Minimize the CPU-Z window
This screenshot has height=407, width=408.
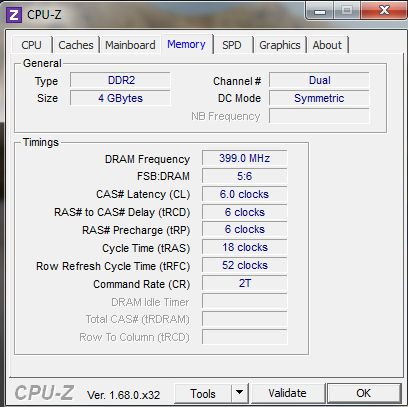coord(320,12)
